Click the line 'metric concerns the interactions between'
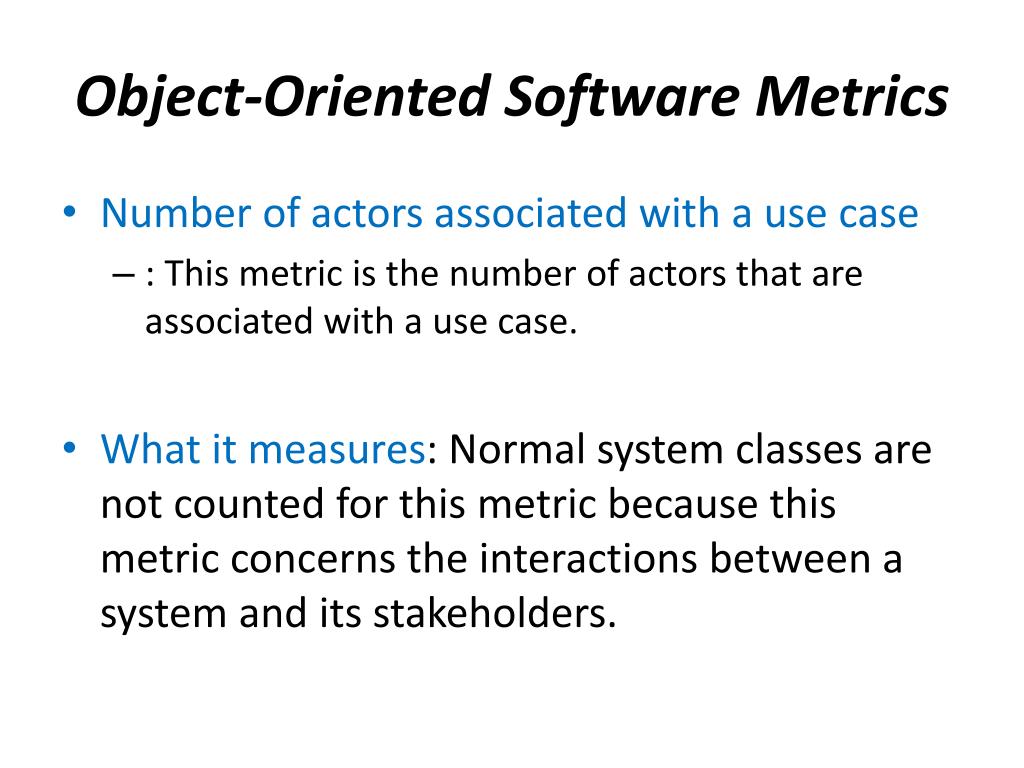 pos(502,559)
